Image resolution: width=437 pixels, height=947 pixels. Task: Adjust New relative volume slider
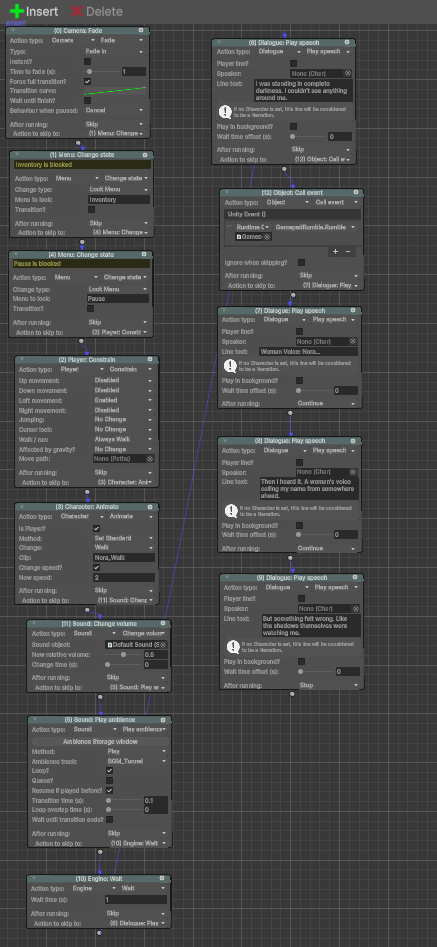[x=124, y=655]
